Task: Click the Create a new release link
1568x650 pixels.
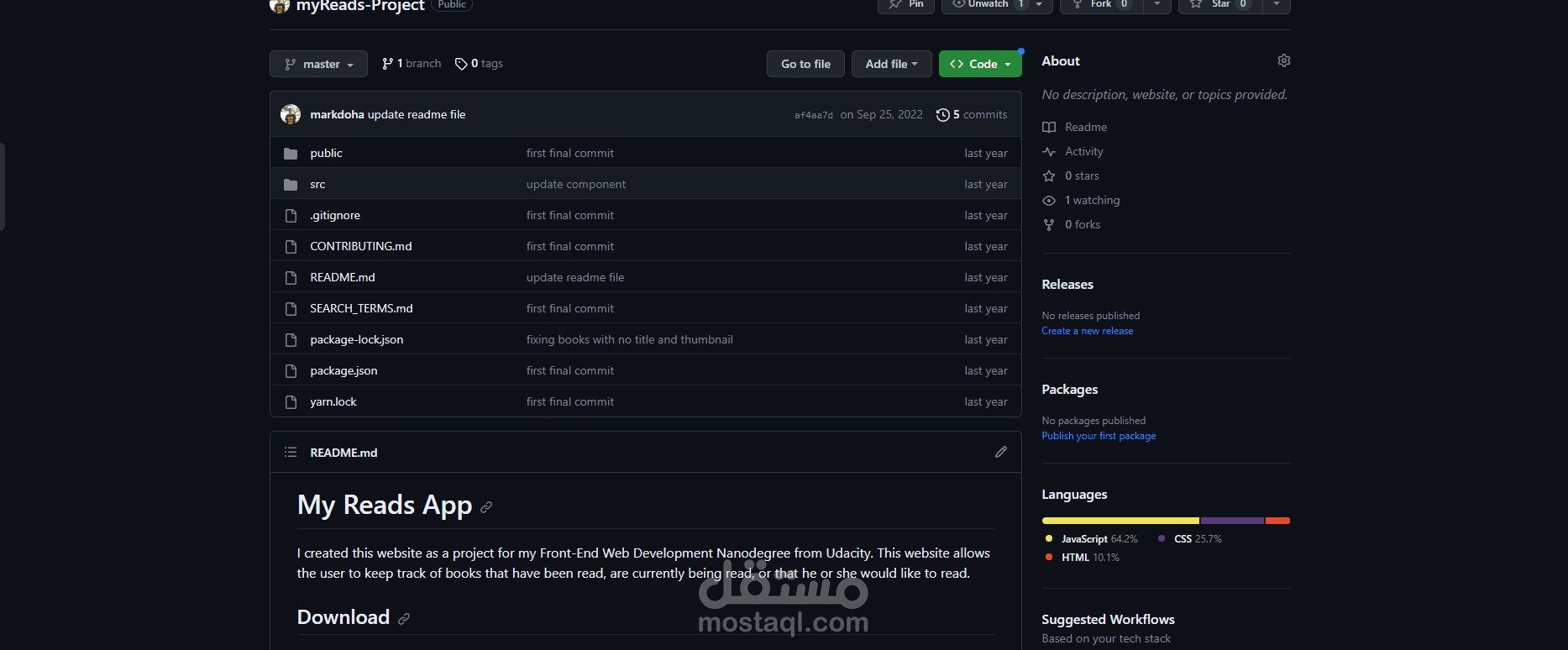Action: click(x=1088, y=331)
